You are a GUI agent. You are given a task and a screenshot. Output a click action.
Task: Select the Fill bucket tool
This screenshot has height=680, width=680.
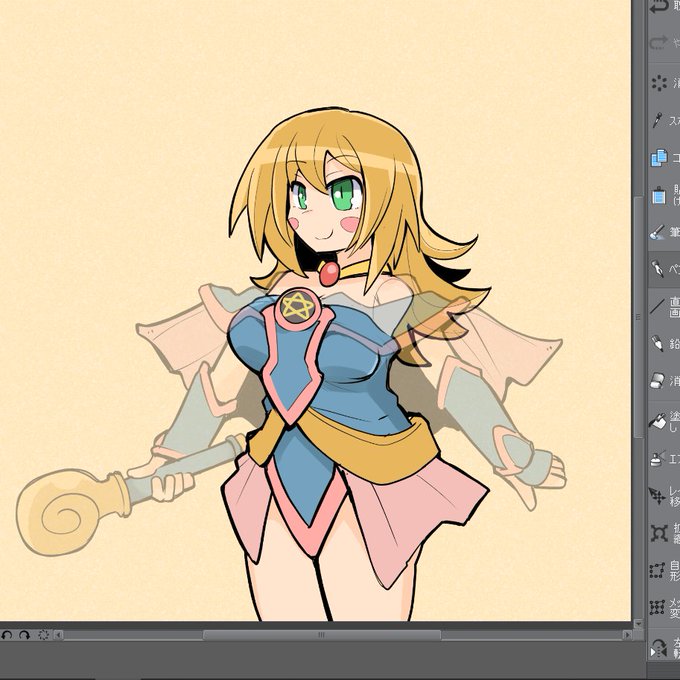point(658,420)
